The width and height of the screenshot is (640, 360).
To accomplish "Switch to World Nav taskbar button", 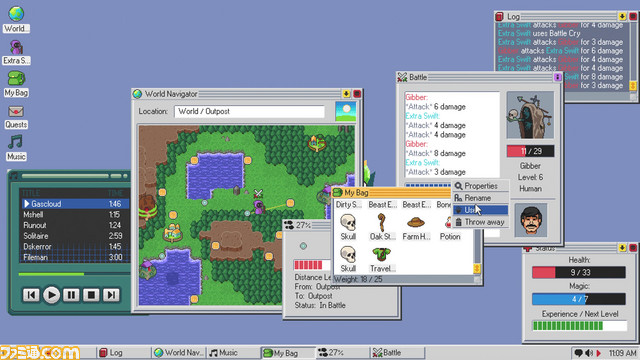I will [179, 353].
